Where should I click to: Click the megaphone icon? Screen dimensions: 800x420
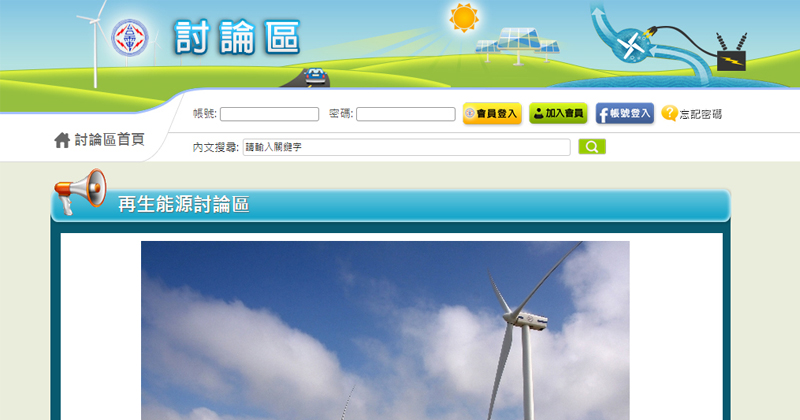pyautogui.click(x=80, y=190)
